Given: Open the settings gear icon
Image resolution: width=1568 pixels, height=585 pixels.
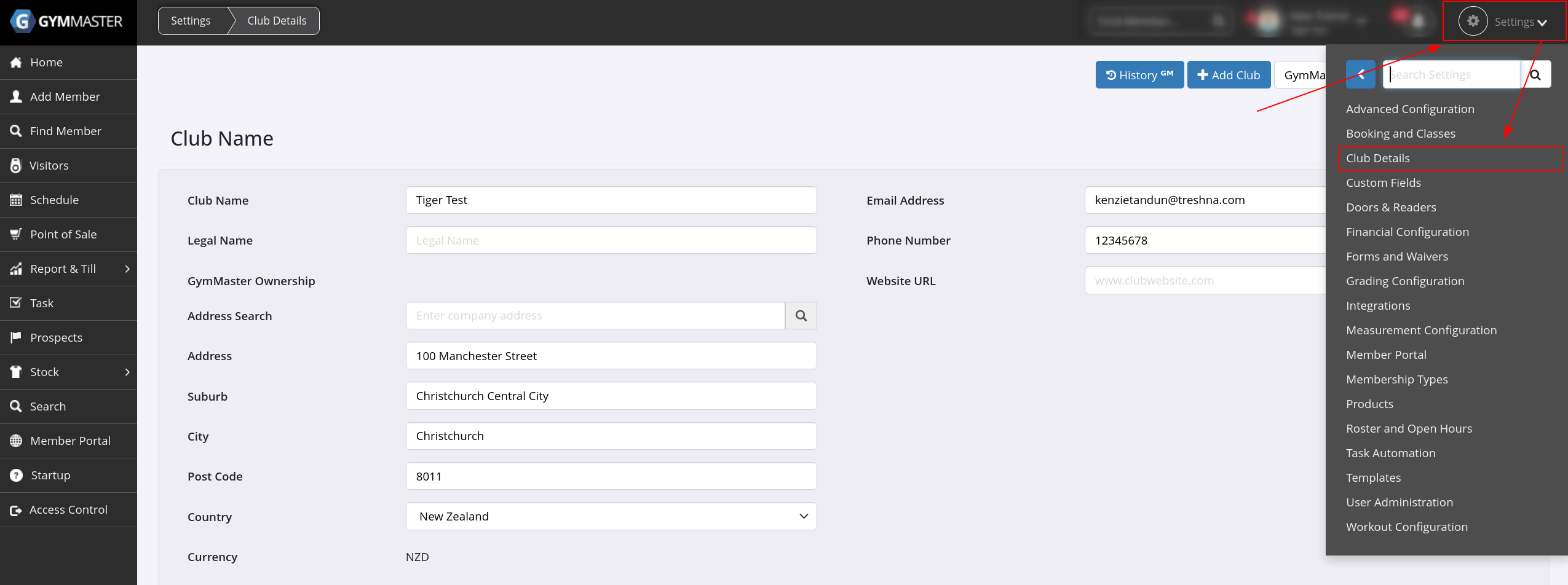Looking at the screenshot, I should [1473, 22].
